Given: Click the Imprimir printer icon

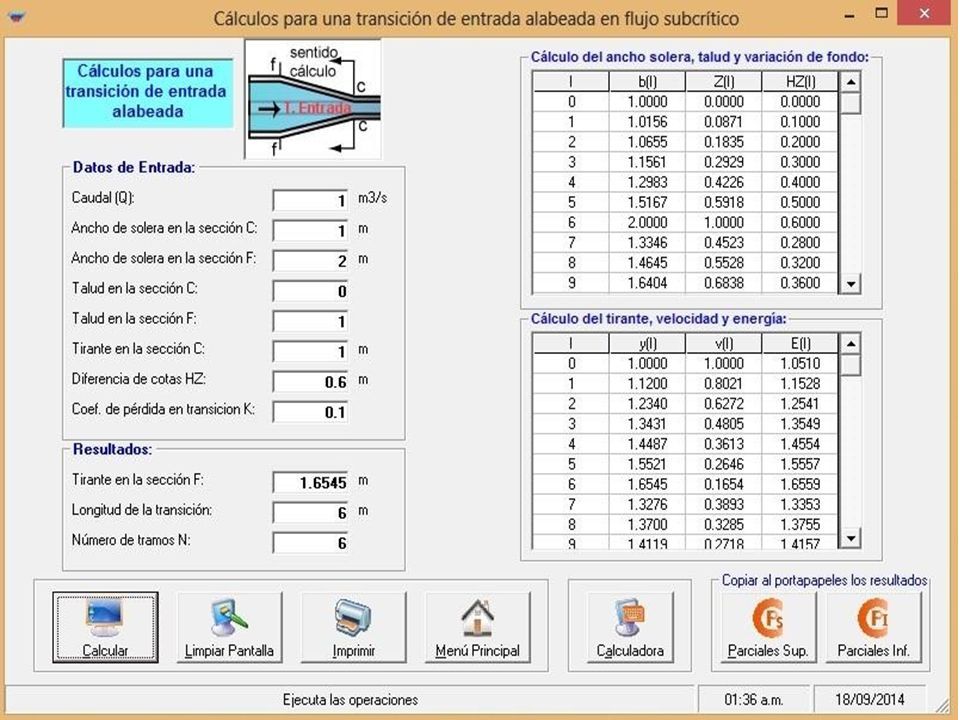Looking at the screenshot, I should coord(353,627).
